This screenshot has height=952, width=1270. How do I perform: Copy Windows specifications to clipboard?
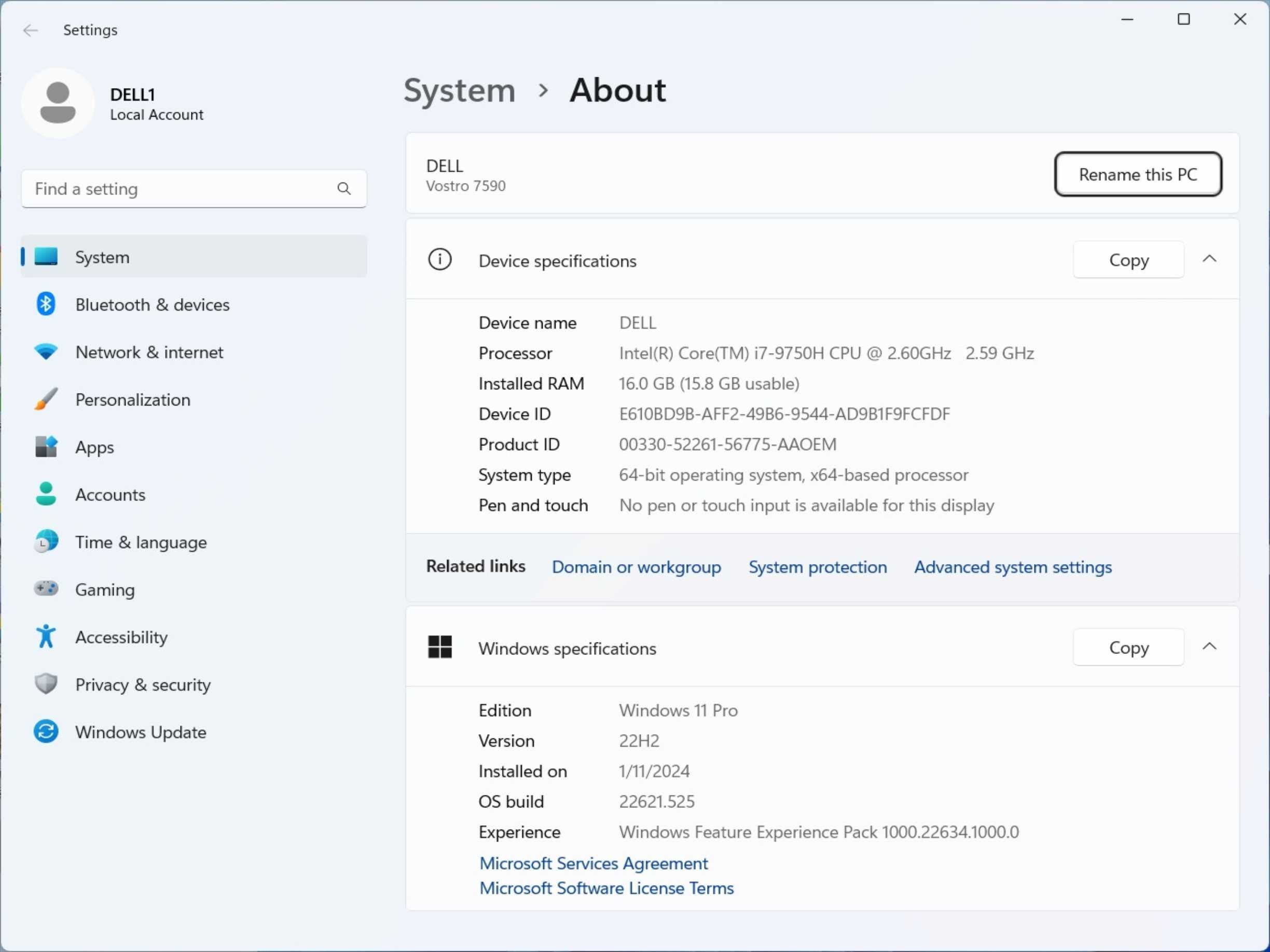[x=1128, y=647]
